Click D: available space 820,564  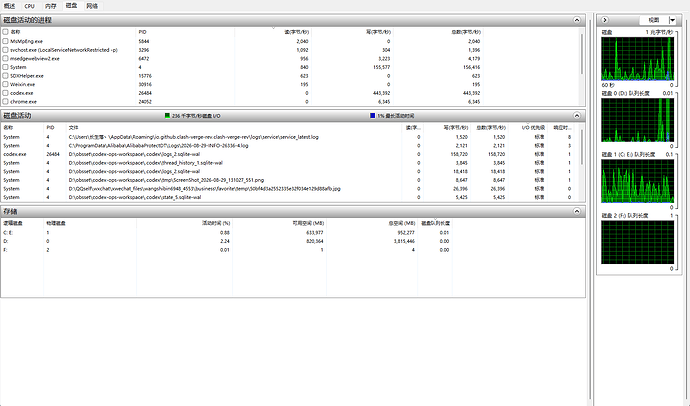click(x=314, y=241)
